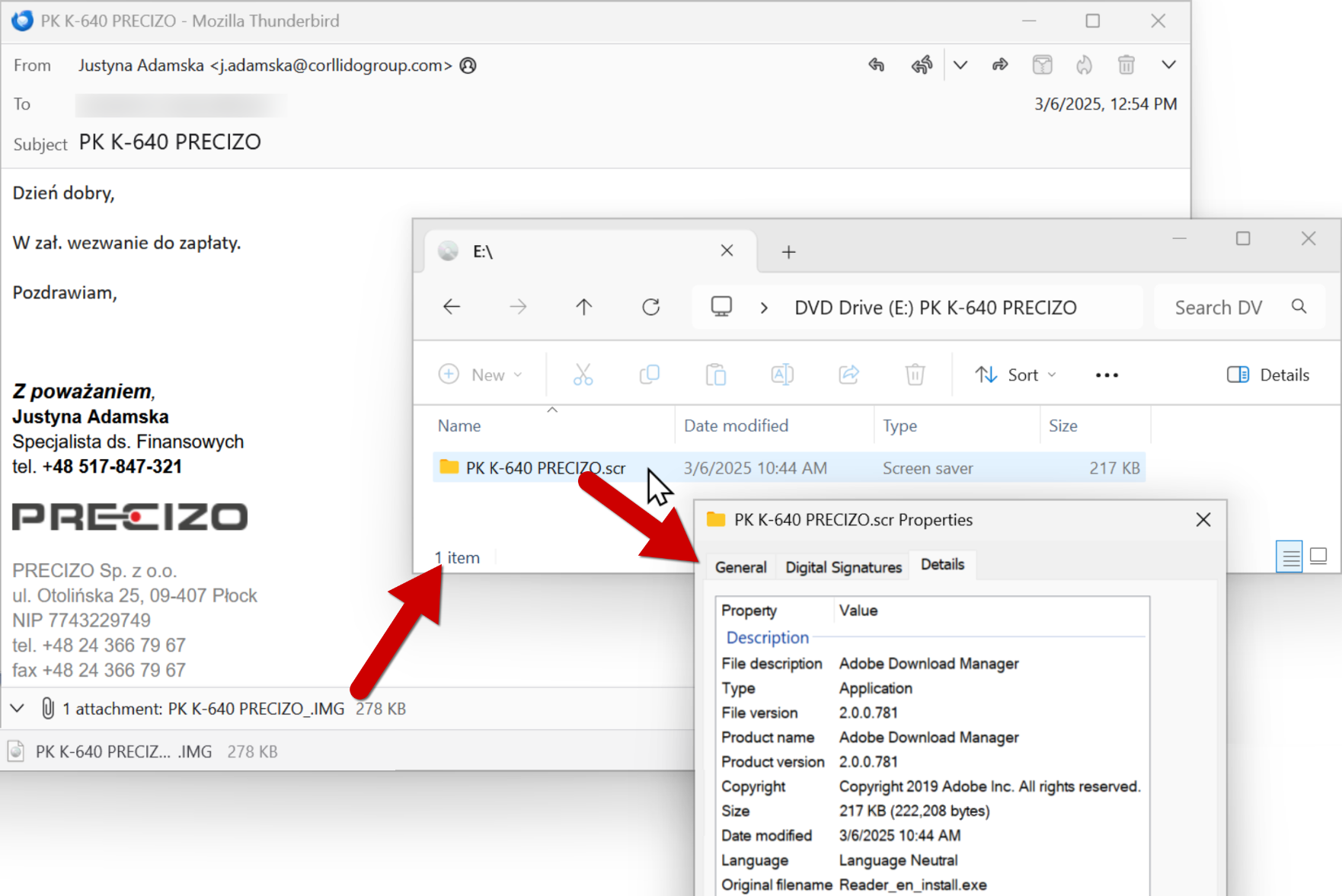1342x896 pixels.
Task: Sort by the Type column header
Action: click(x=899, y=426)
